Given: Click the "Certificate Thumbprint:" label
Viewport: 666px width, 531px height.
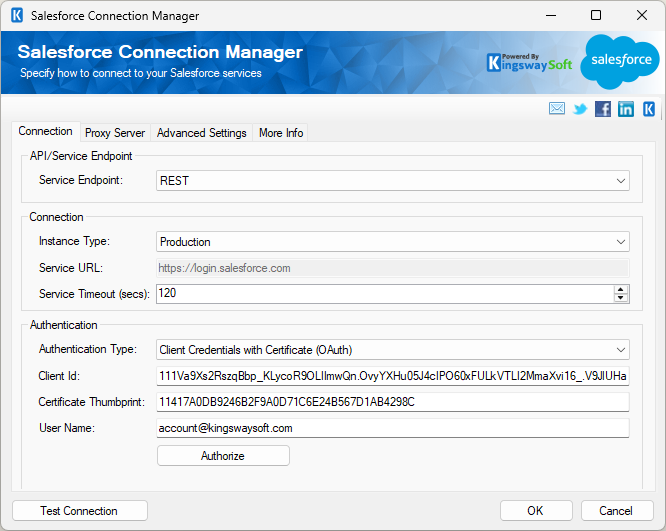Looking at the screenshot, I should pos(91,402).
